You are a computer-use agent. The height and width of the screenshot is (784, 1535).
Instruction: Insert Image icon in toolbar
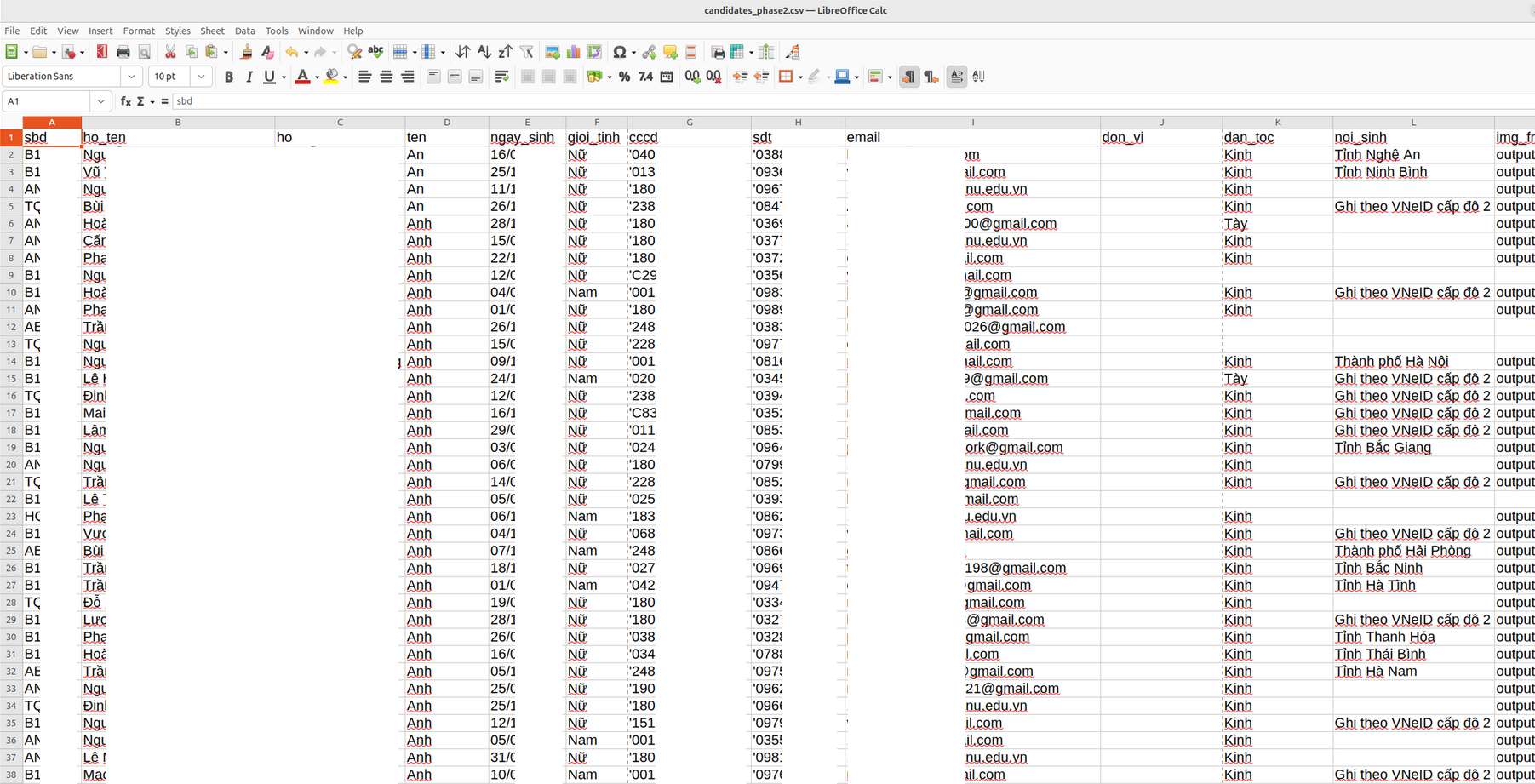(553, 52)
